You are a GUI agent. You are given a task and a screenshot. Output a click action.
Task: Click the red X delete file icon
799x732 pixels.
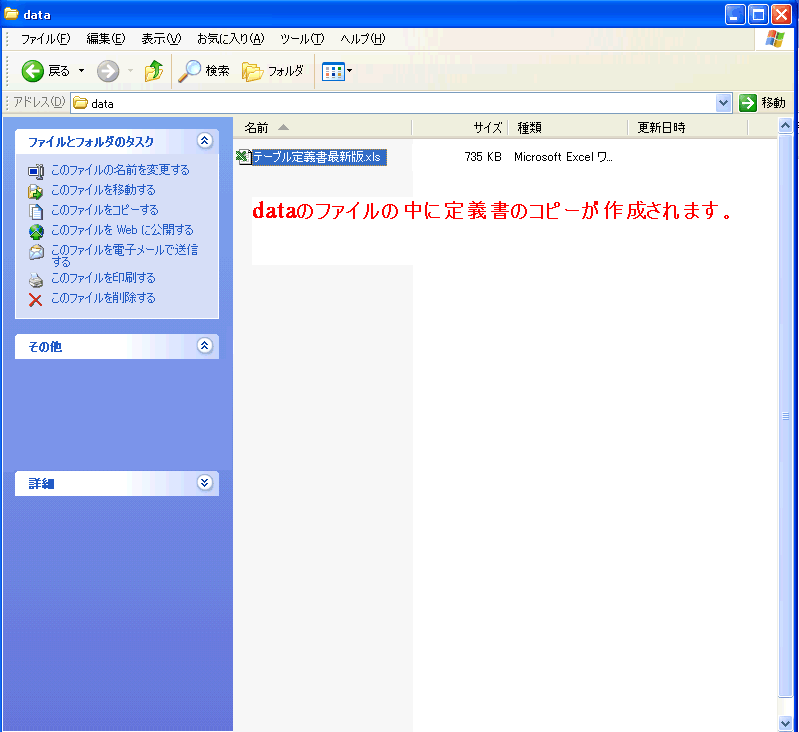click(36, 299)
